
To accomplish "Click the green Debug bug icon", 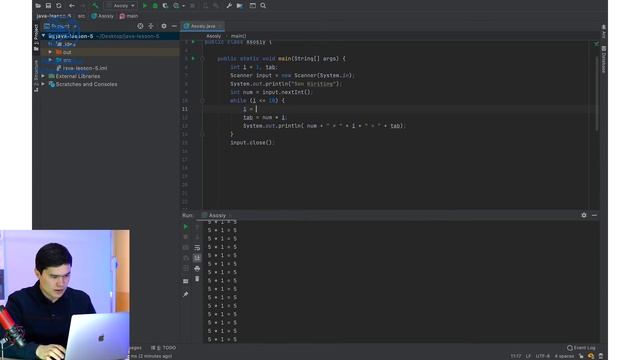I will (155, 6).
